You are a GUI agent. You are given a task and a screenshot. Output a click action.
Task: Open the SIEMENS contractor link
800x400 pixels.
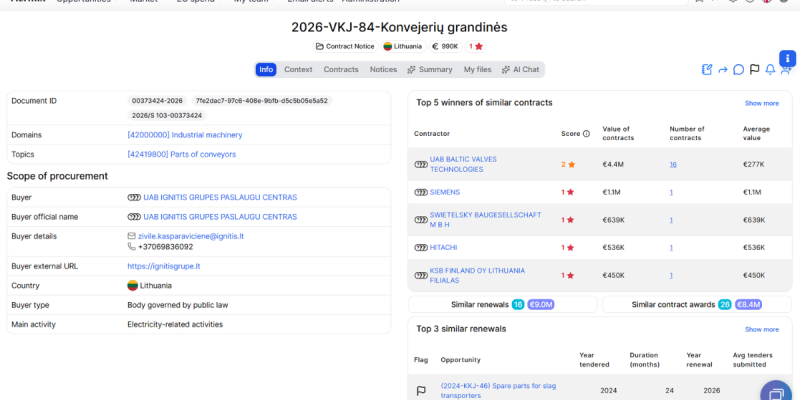click(445, 192)
